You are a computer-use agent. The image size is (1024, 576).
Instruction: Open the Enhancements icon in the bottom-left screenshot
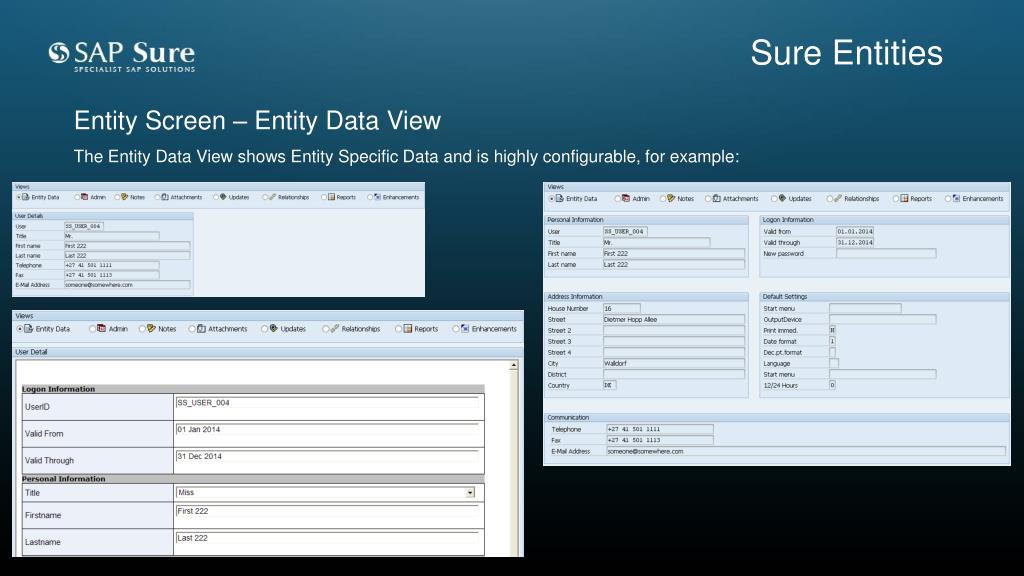[x=465, y=328]
